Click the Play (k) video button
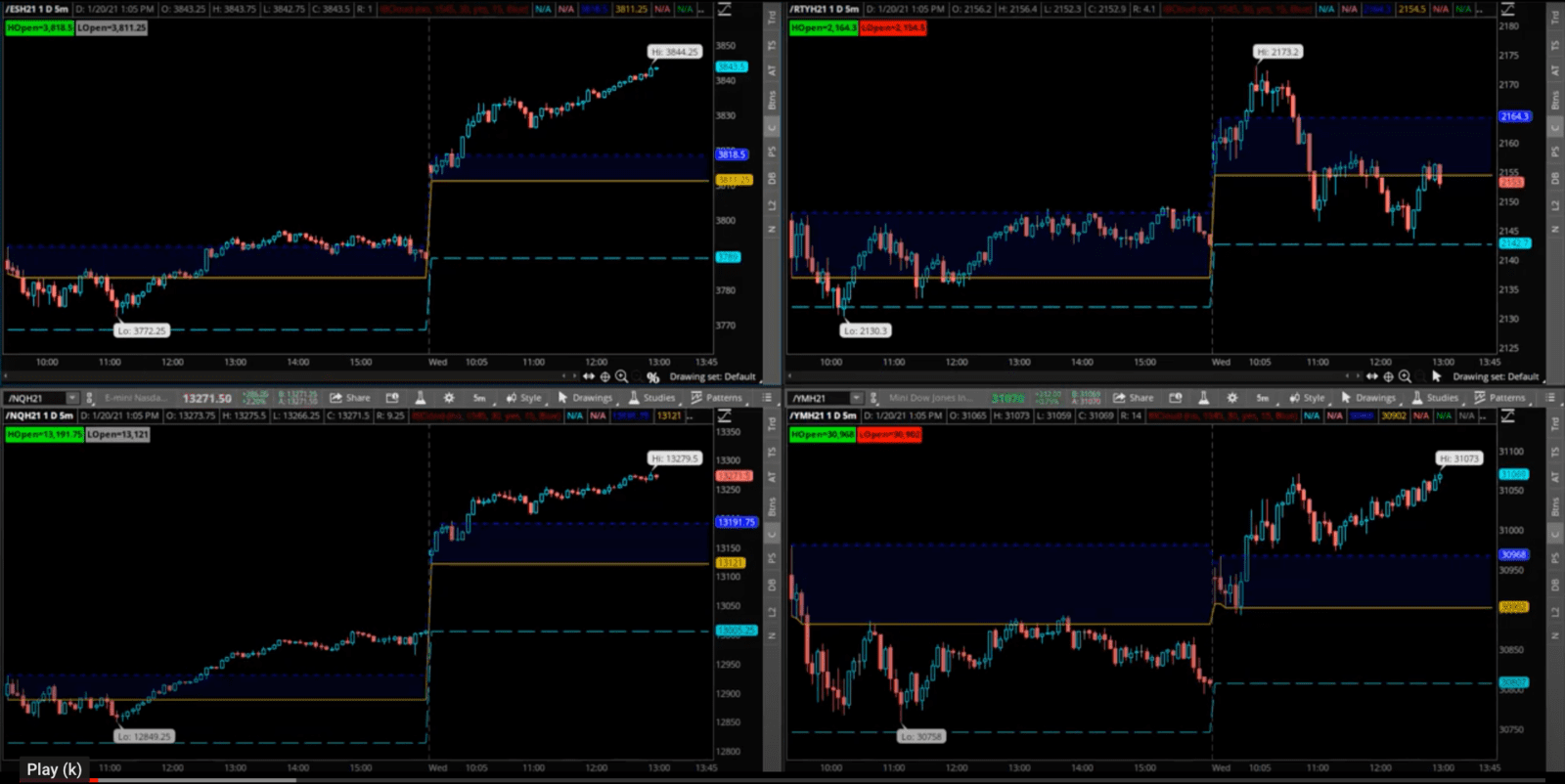 (x=54, y=769)
